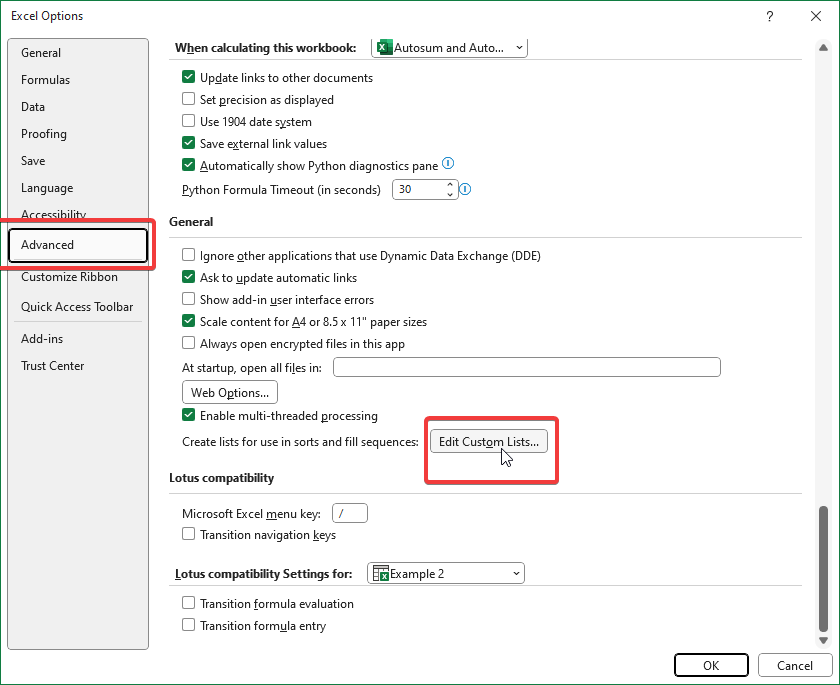Enable Use 1904 date system
This screenshot has height=685, width=840.
pos(188,122)
